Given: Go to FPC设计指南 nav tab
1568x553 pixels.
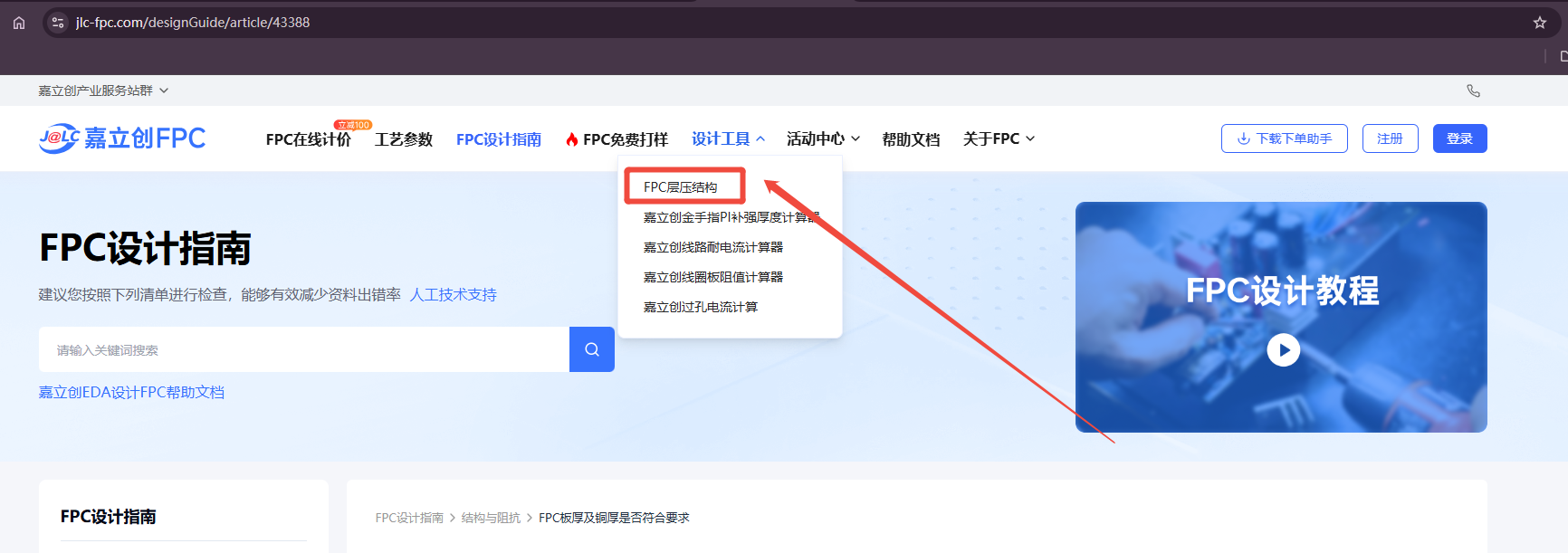Looking at the screenshot, I should coord(499,139).
